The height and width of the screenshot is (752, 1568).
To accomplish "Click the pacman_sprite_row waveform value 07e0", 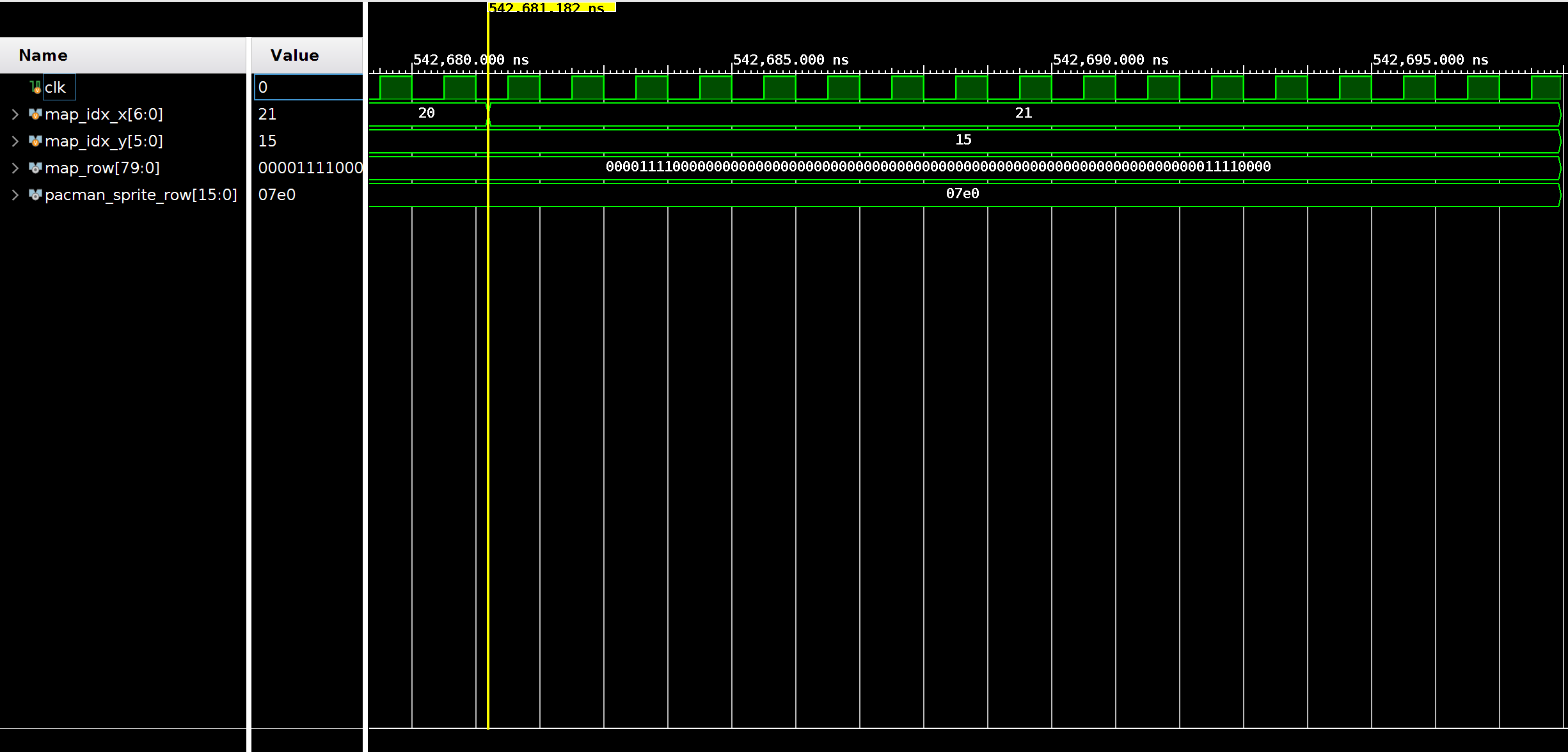I will tap(963, 194).
